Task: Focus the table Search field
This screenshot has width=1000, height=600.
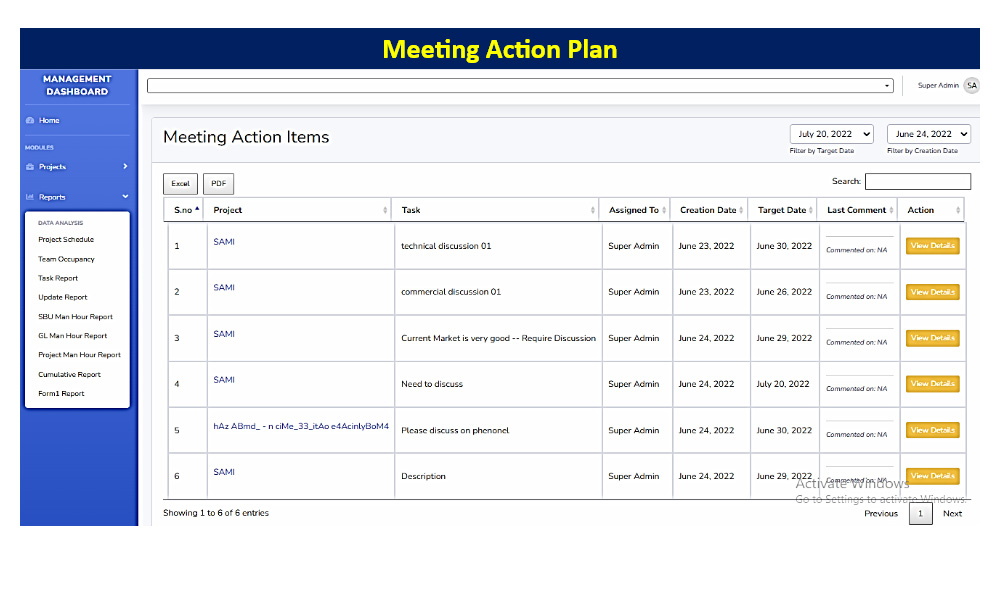Action: coord(918,182)
